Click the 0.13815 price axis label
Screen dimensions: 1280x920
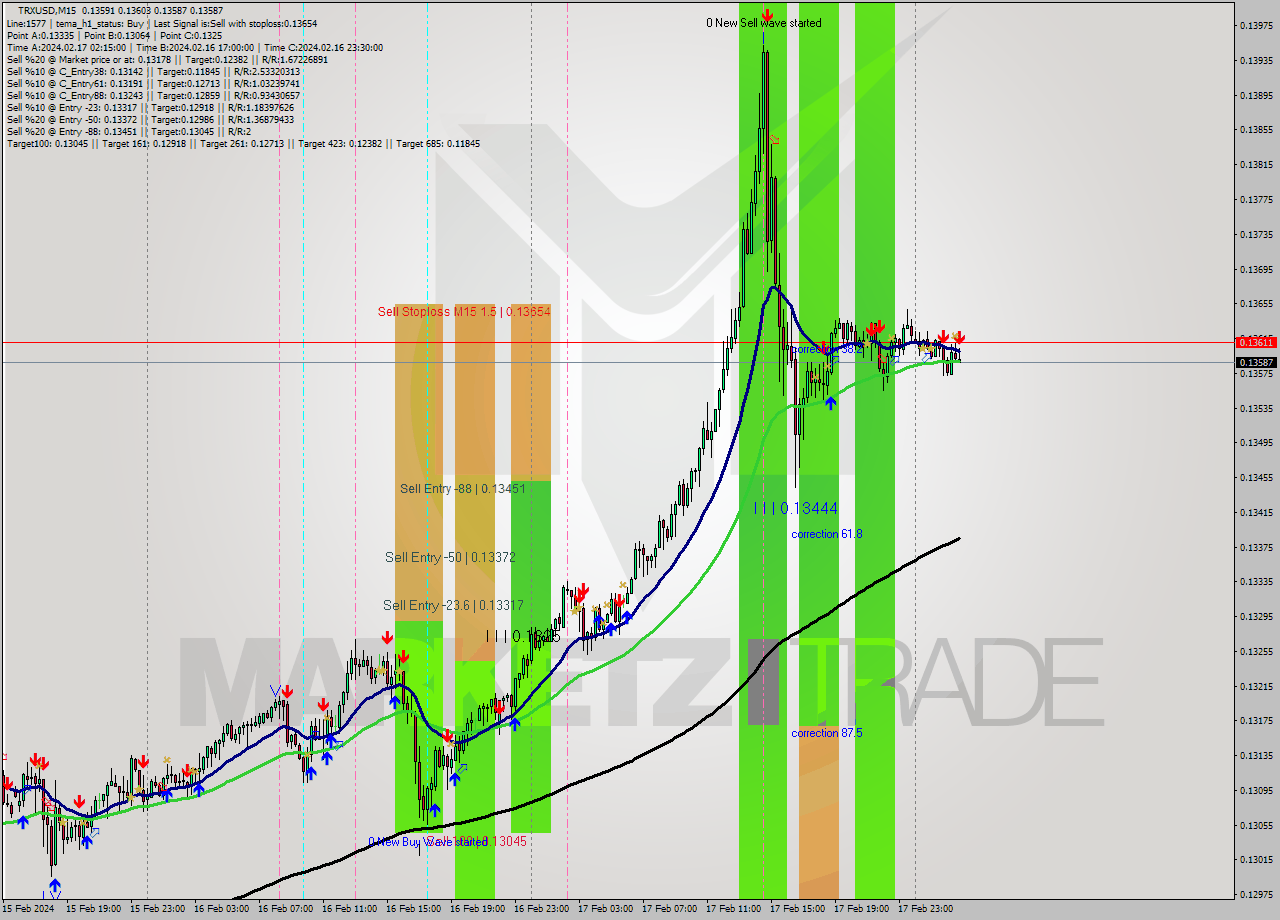point(1256,164)
